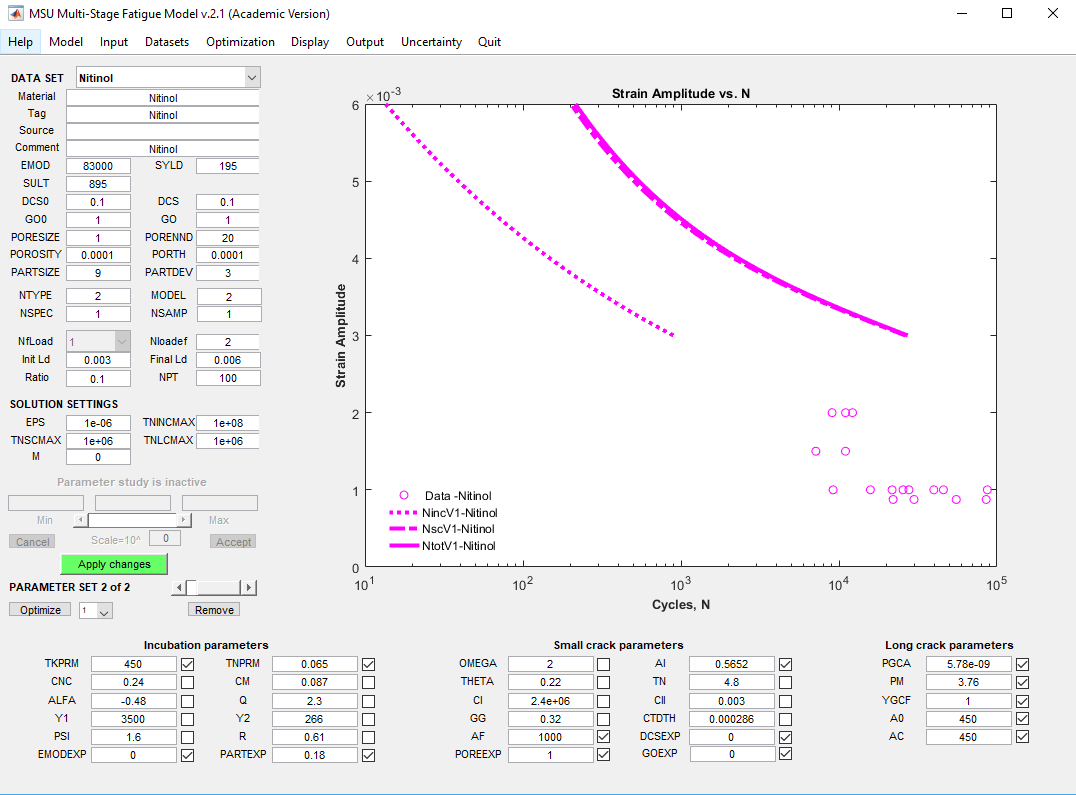Enable the OMEGA small crack checkbox
This screenshot has height=795, width=1076.
coord(603,664)
